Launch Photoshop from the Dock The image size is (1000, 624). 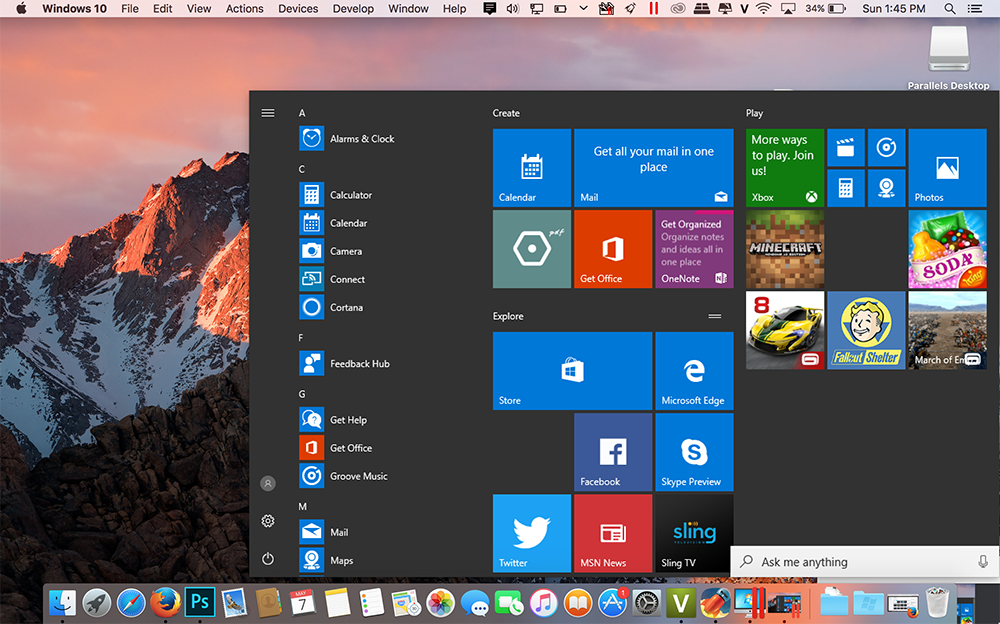pos(199,603)
